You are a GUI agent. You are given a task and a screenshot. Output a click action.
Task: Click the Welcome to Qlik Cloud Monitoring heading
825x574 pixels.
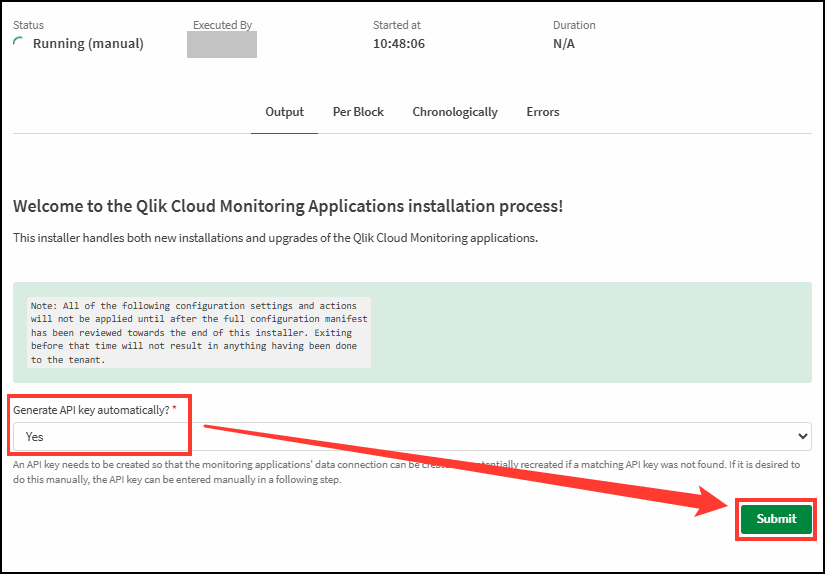click(288, 207)
